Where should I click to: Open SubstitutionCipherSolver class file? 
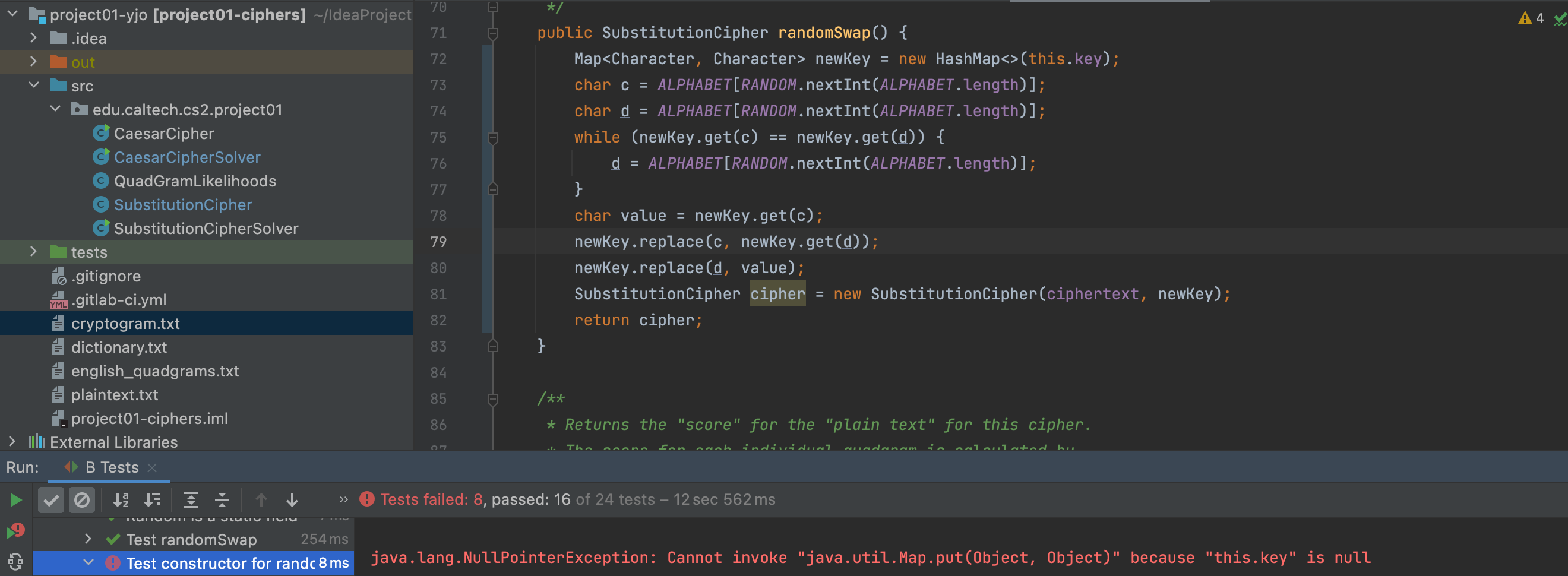click(x=206, y=229)
